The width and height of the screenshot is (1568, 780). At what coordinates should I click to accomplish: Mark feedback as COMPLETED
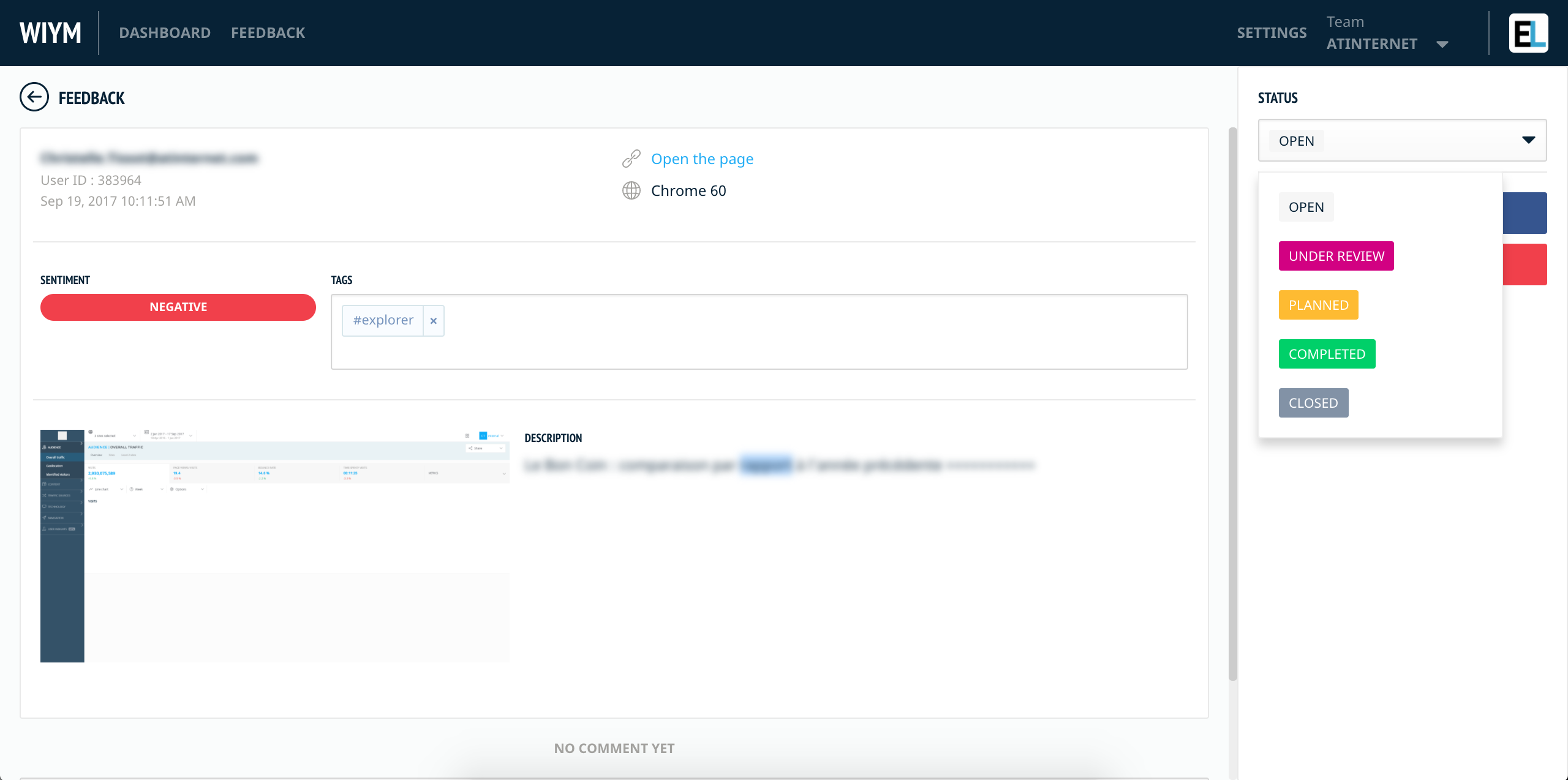1327,354
